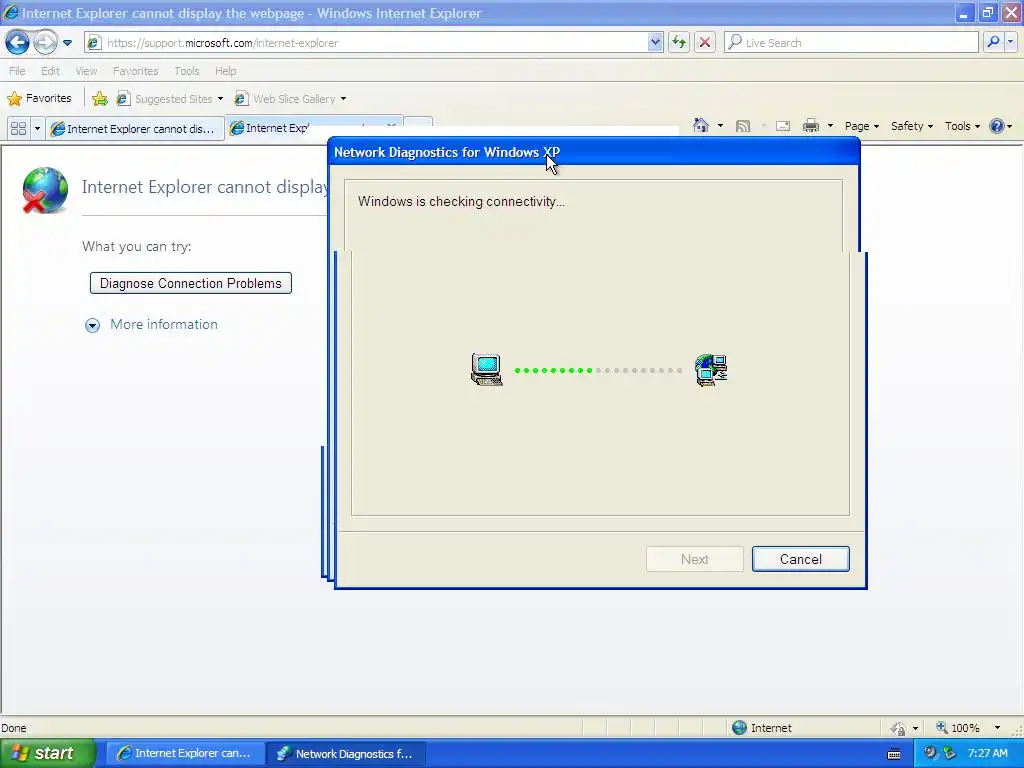This screenshot has width=1024, height=768.
Task: Open the zoom level dropdown arrow
Action: click(997, 728)
